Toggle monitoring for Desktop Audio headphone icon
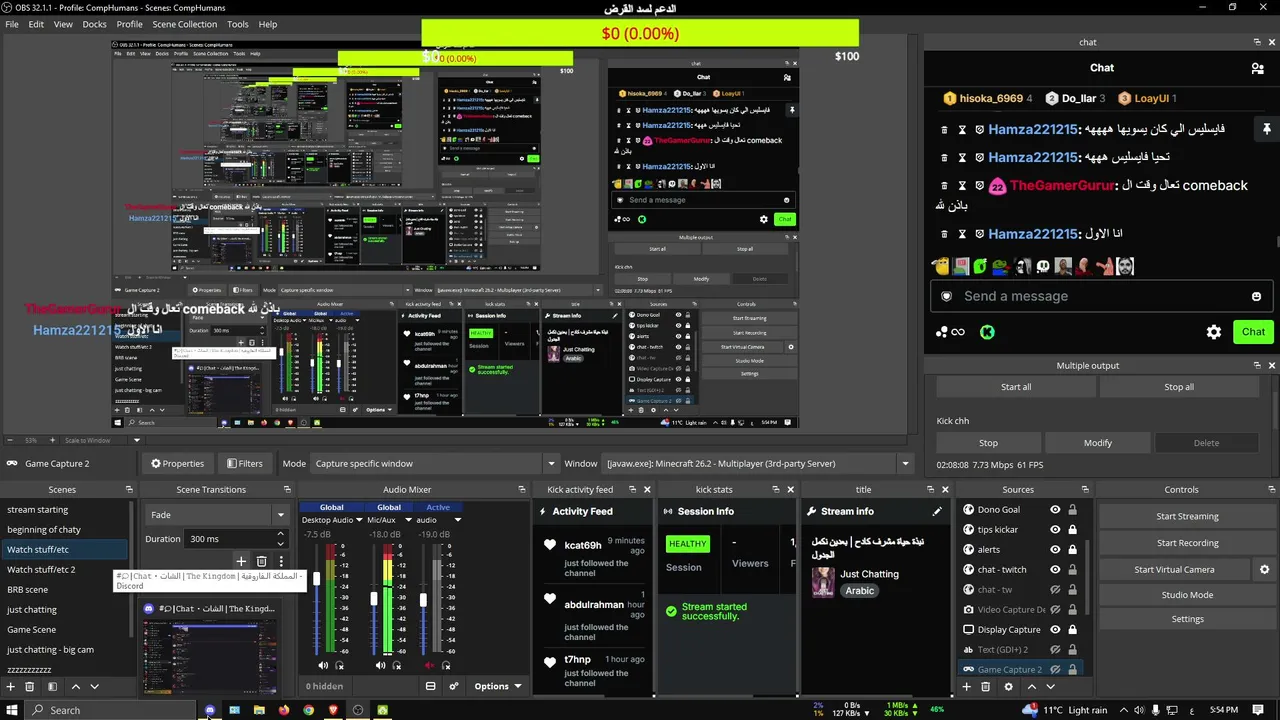 [340, 666]
